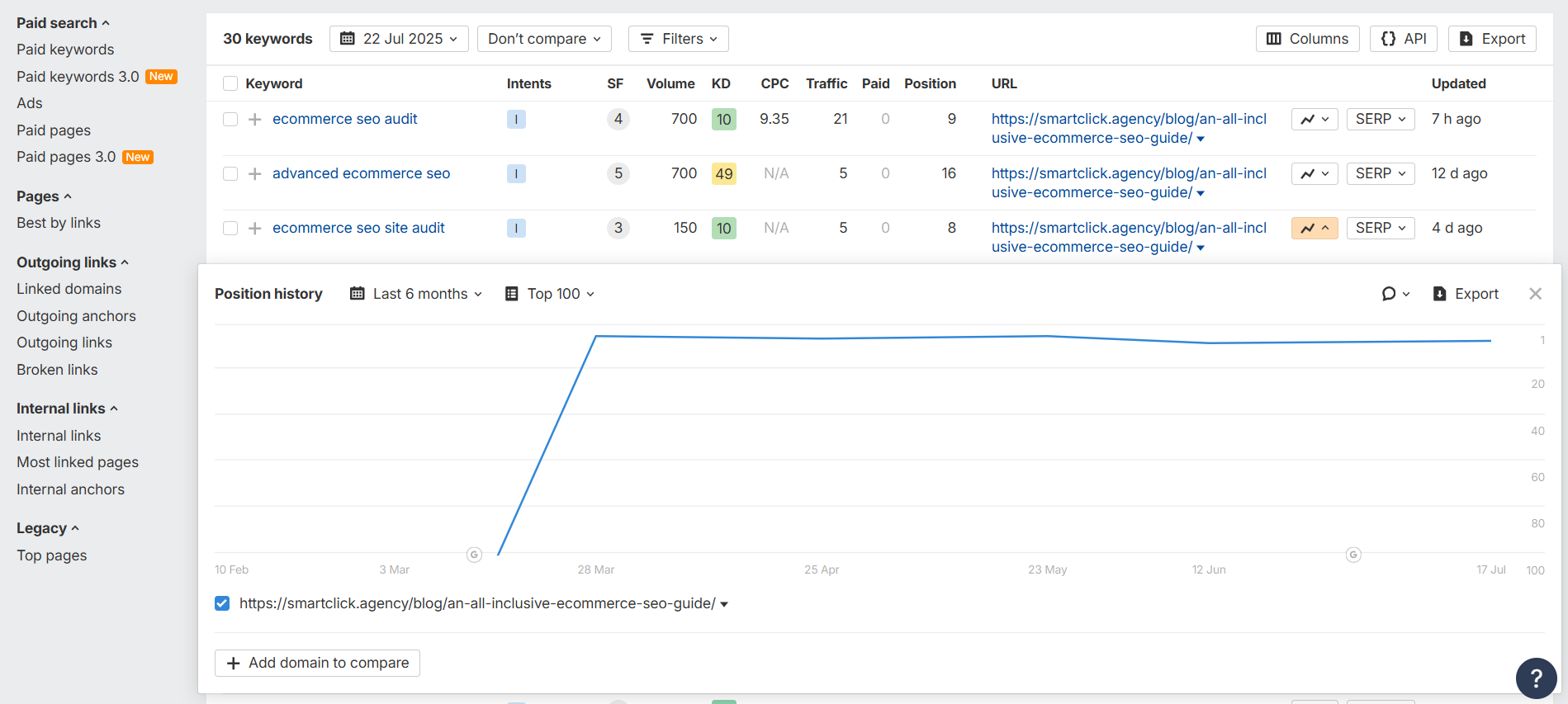Expand row for ecommerce seo audit plus icon
The image size is (1568, 704).
click(x=255, y=120)
